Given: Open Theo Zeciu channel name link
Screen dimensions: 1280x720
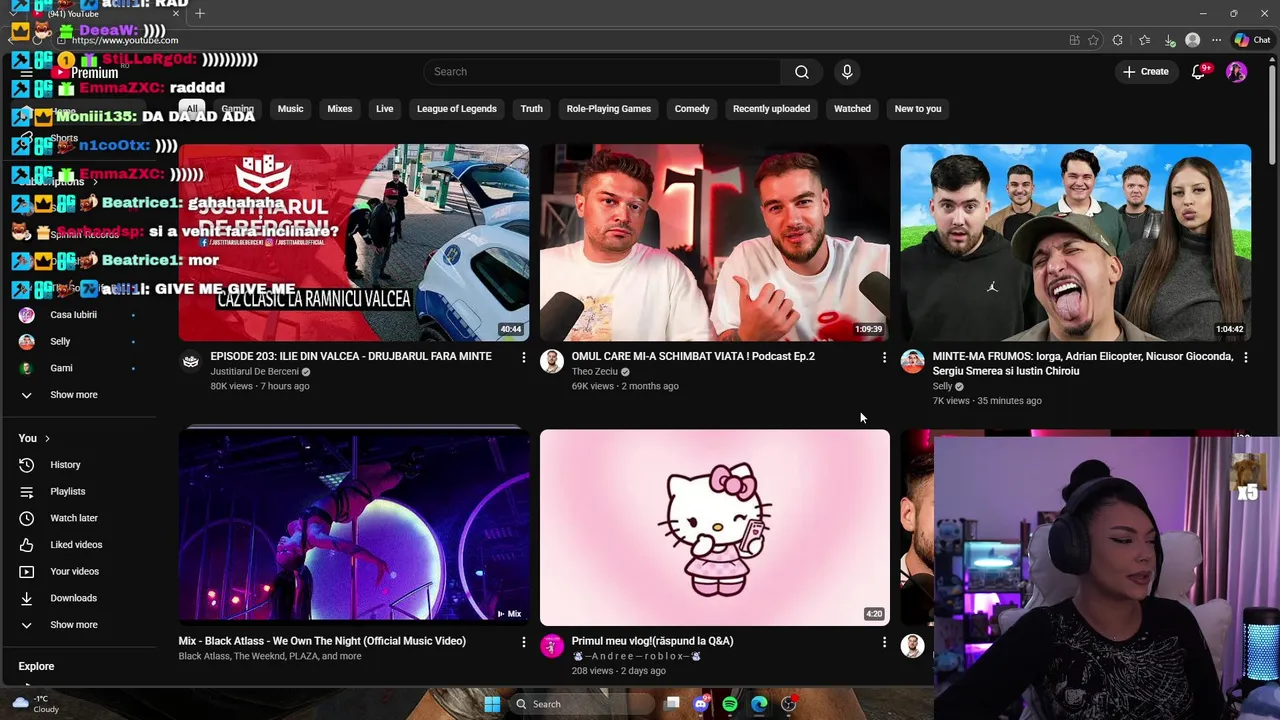Looking at the screenshot, I should (x=594, y=372).
